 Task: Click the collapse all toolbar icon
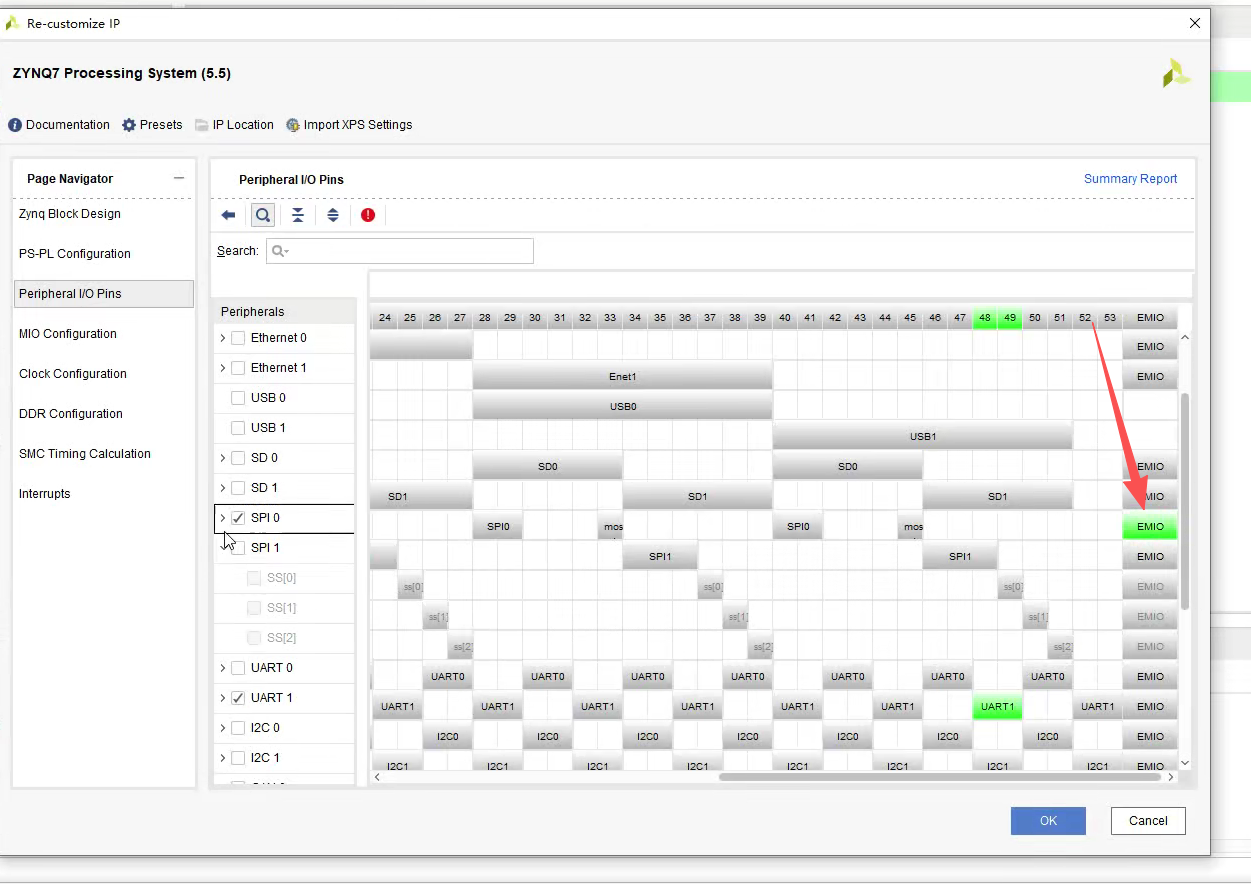tap(298, 215)
